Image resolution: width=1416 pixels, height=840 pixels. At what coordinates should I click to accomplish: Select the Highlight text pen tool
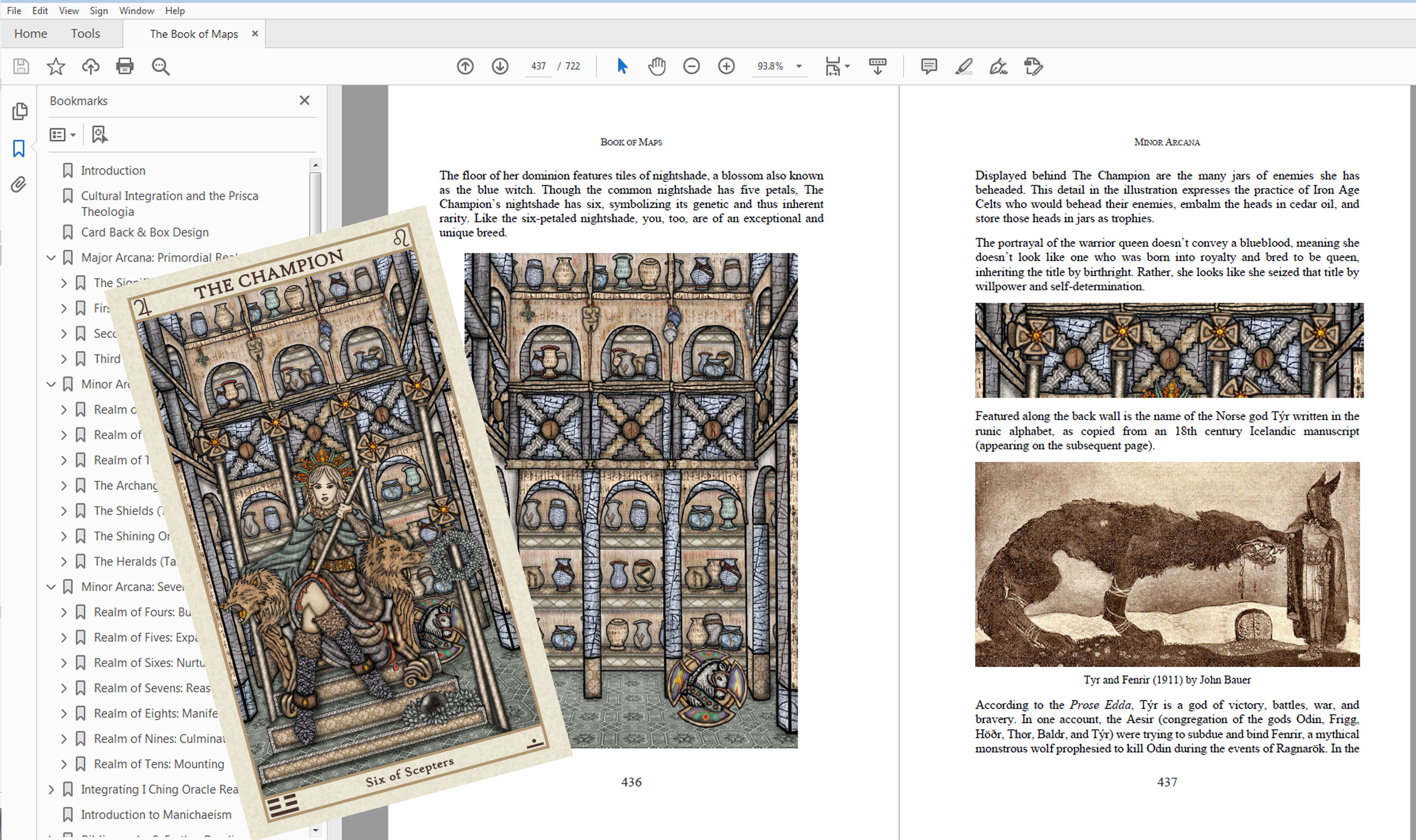(963, 66)
